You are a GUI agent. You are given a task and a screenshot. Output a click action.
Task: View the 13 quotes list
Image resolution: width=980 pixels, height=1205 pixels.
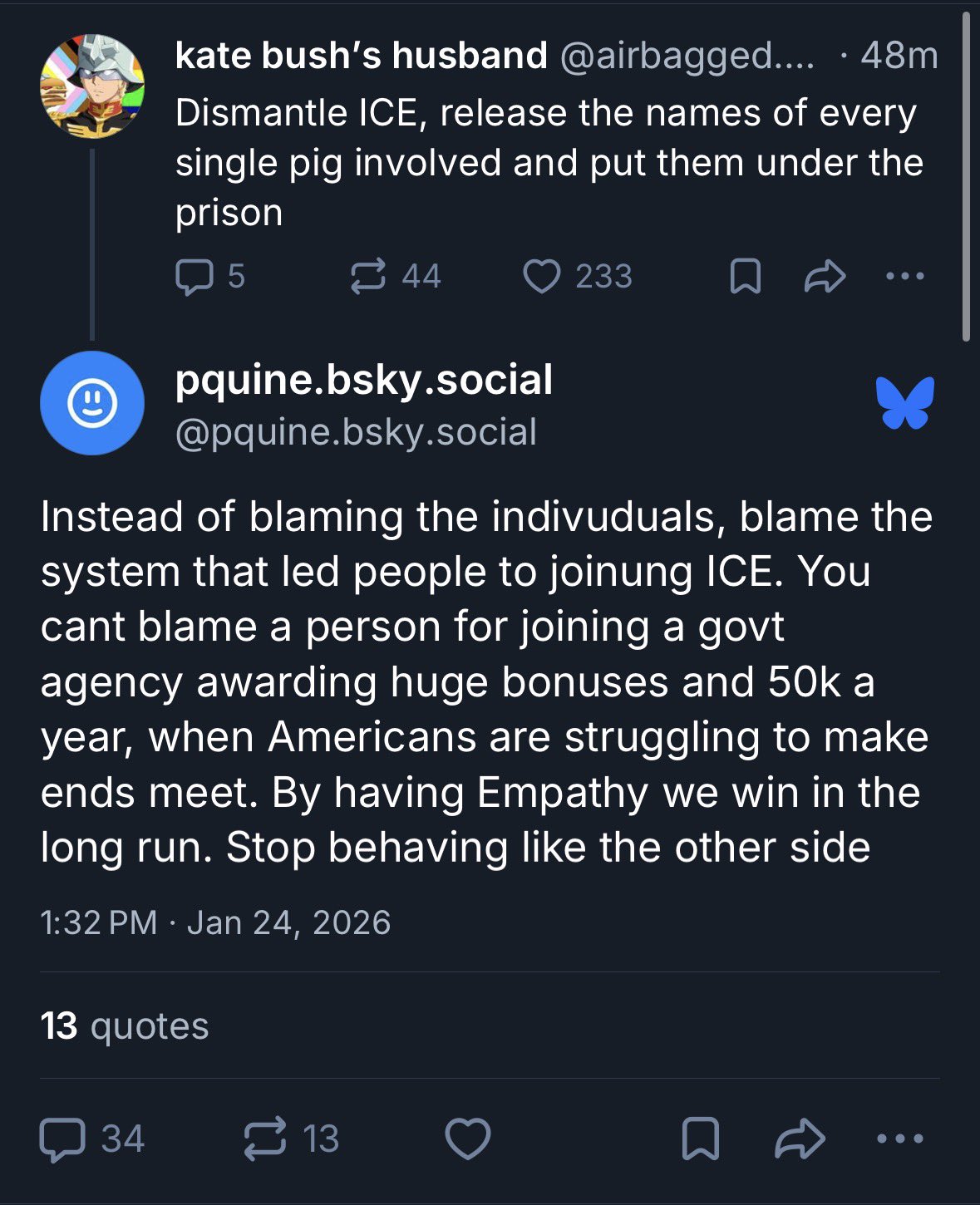[125, 1025]
